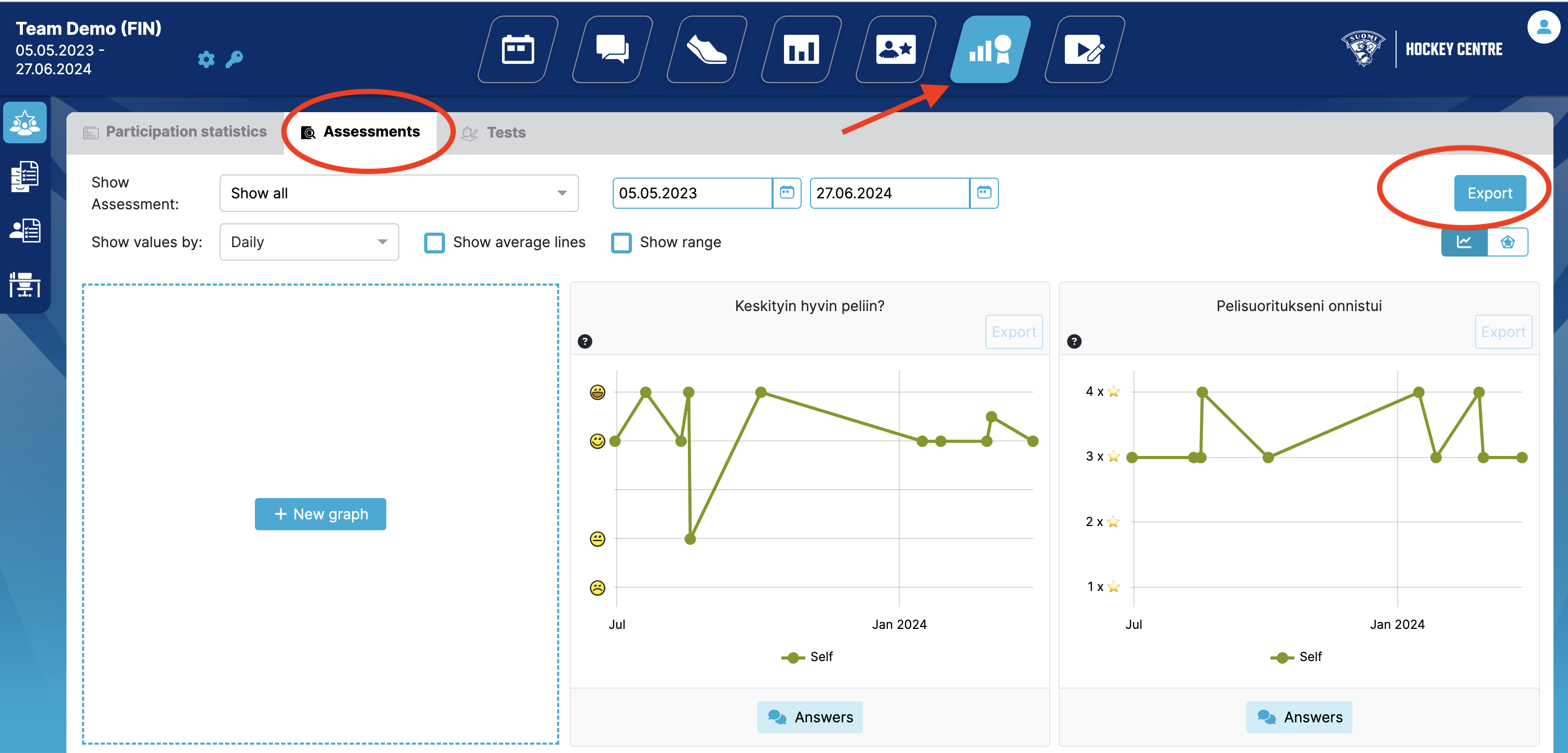Viewport: 1568px width, 753px height.
Task: Export the Keskityin hyvin peliin graph
Action: click(1013, 332)
